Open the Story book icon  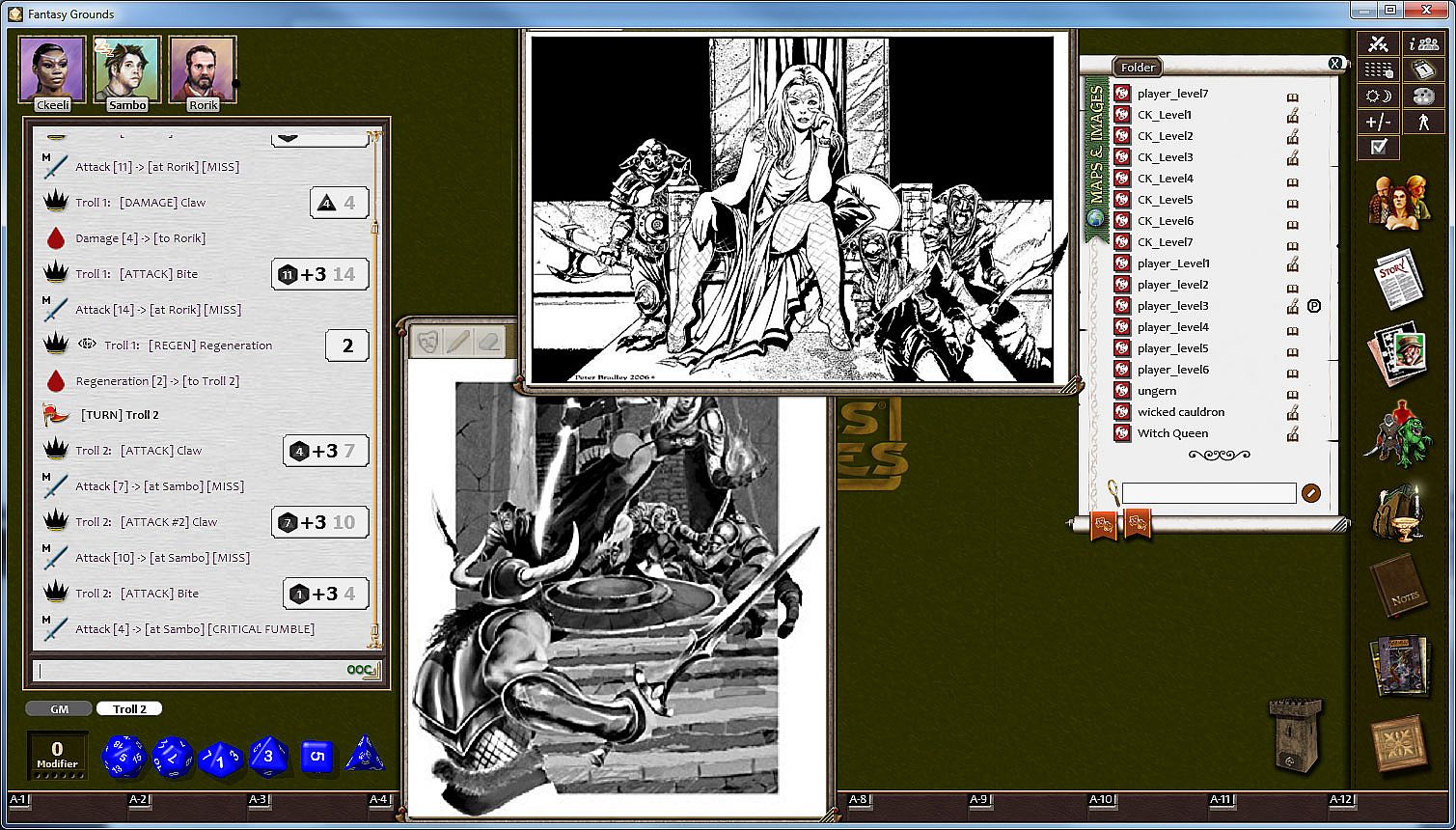pyautogui.click(x=1397, y=278)
